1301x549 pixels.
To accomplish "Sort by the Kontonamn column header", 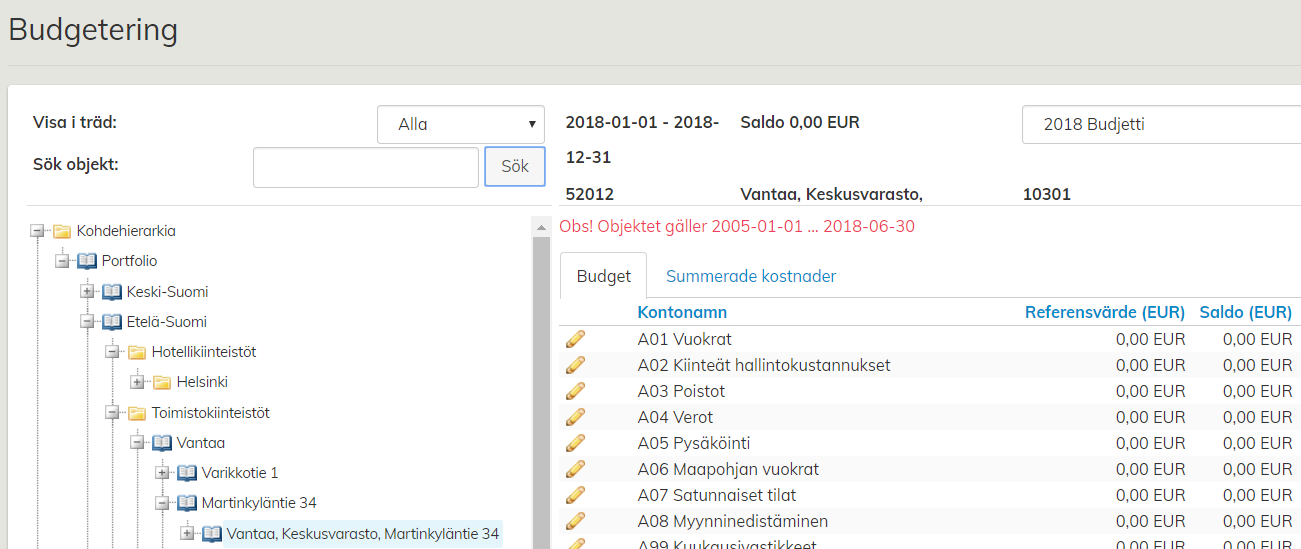I will [x=682, y=312].
